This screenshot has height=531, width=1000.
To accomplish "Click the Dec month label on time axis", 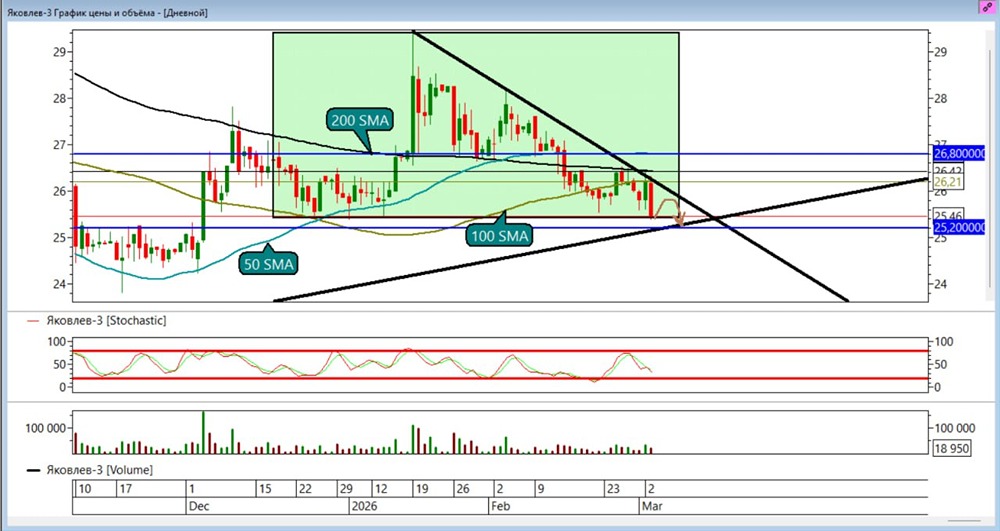I will [x=199, y=506].
